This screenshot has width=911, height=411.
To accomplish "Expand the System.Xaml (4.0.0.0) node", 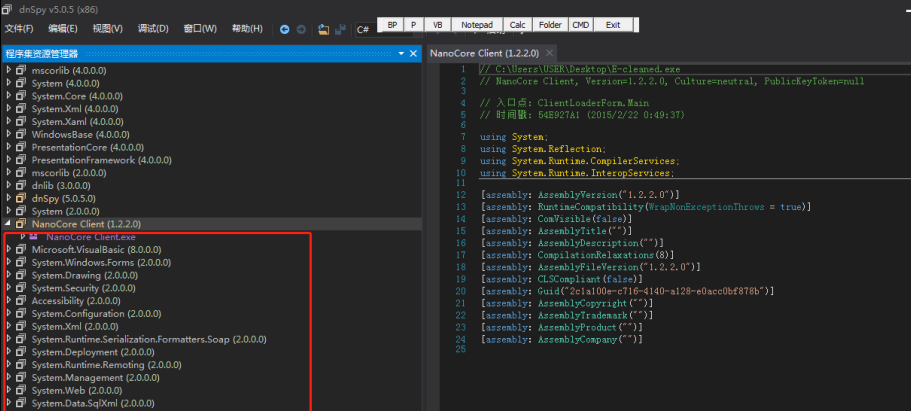I will pyautogui.click(x=9, y=121).
